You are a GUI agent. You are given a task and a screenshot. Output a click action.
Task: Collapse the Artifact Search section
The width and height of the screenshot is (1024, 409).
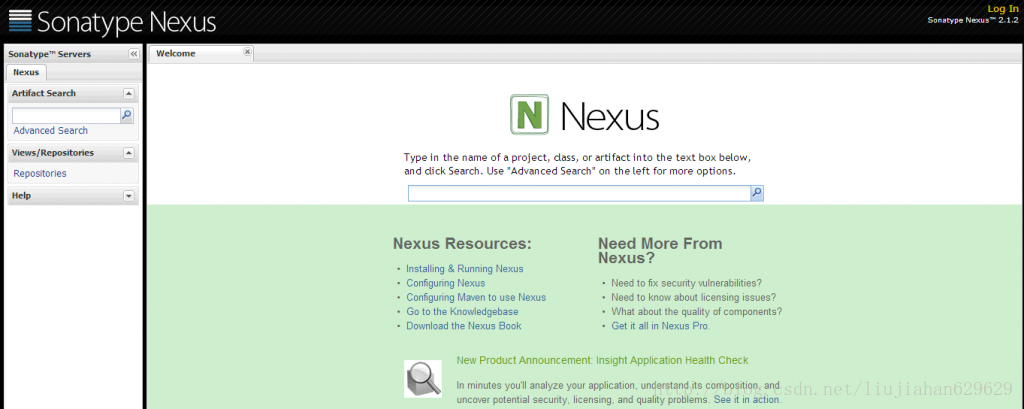tap(129, 93)
